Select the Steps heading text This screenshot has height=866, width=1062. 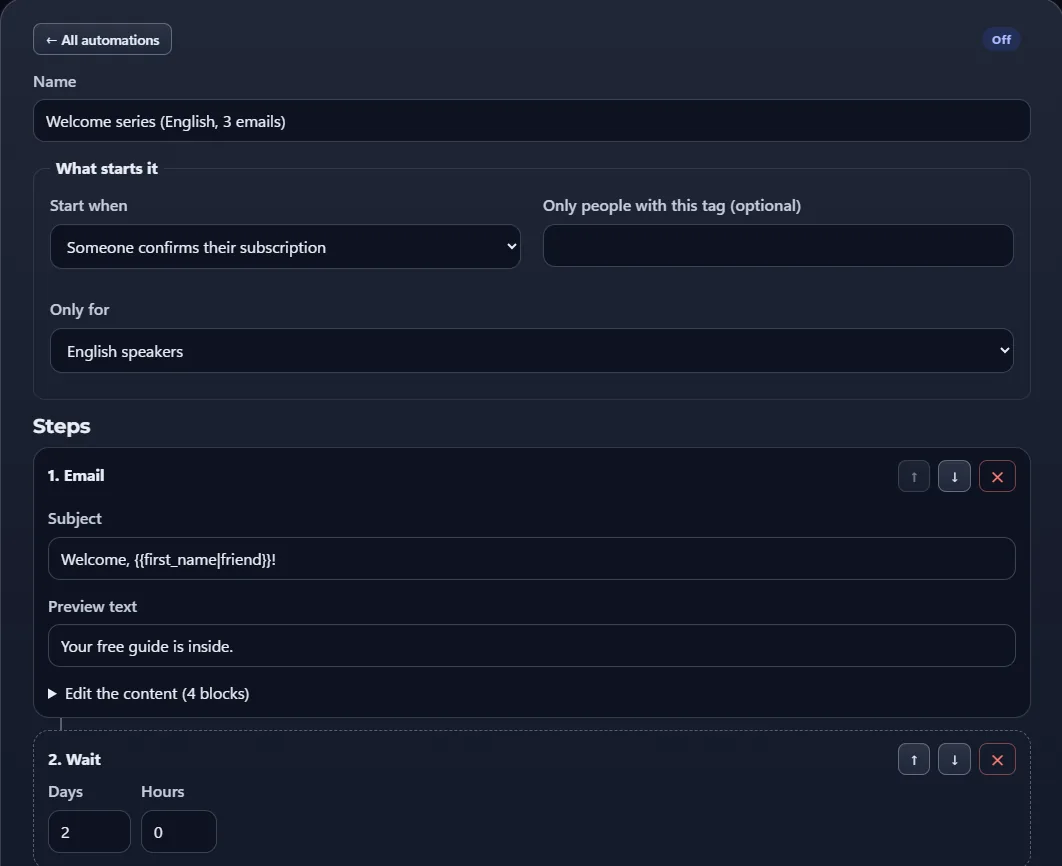coord(62,426)
